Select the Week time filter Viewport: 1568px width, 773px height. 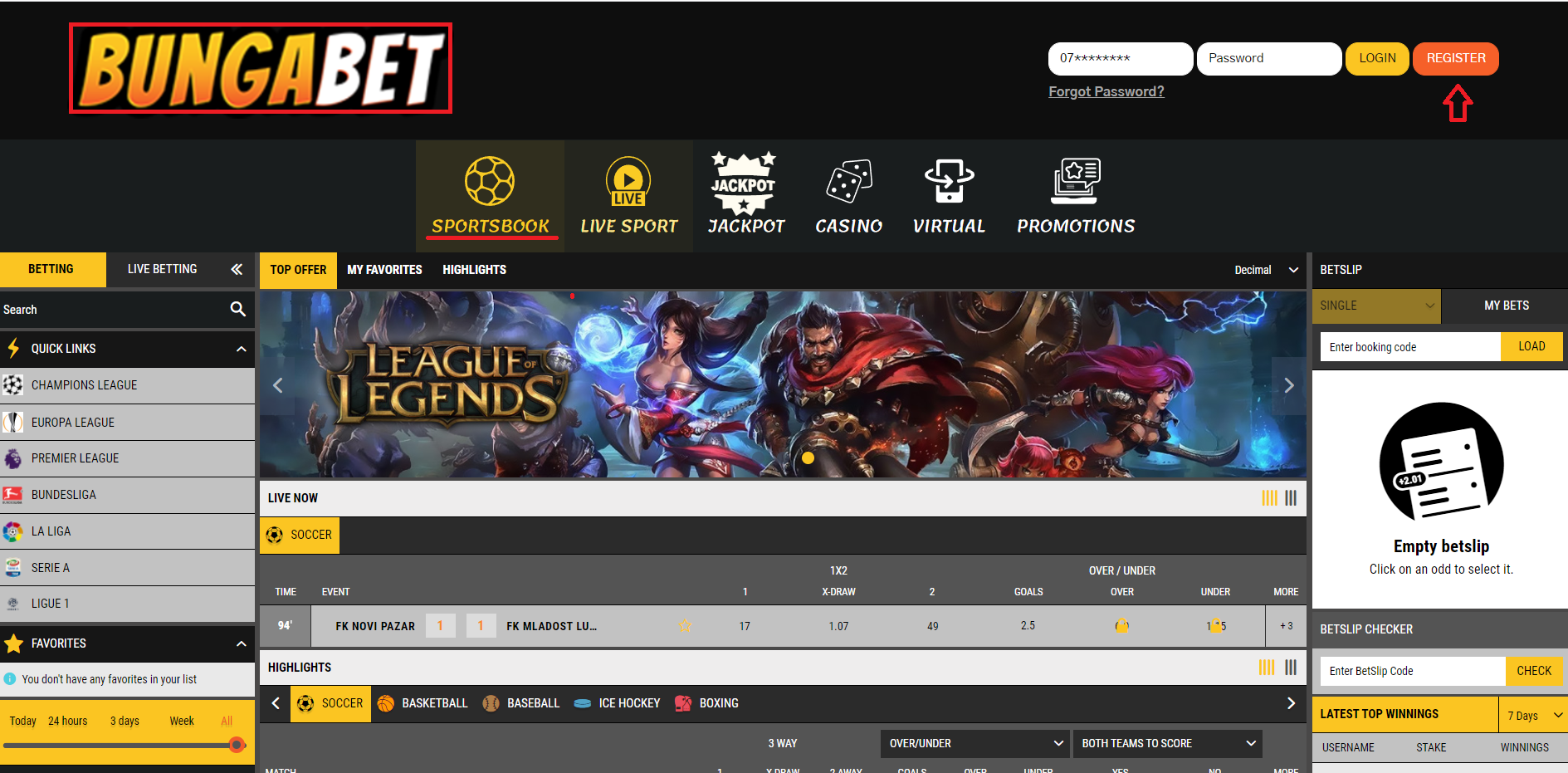[x=182, y=721]
